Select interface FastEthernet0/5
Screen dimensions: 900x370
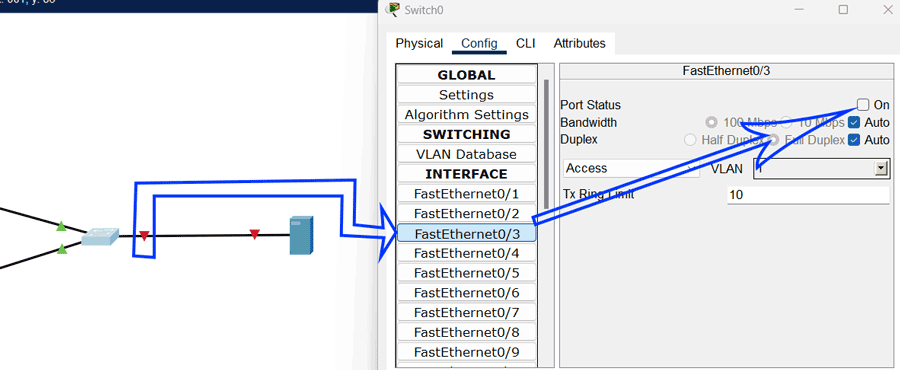point(466,273)
